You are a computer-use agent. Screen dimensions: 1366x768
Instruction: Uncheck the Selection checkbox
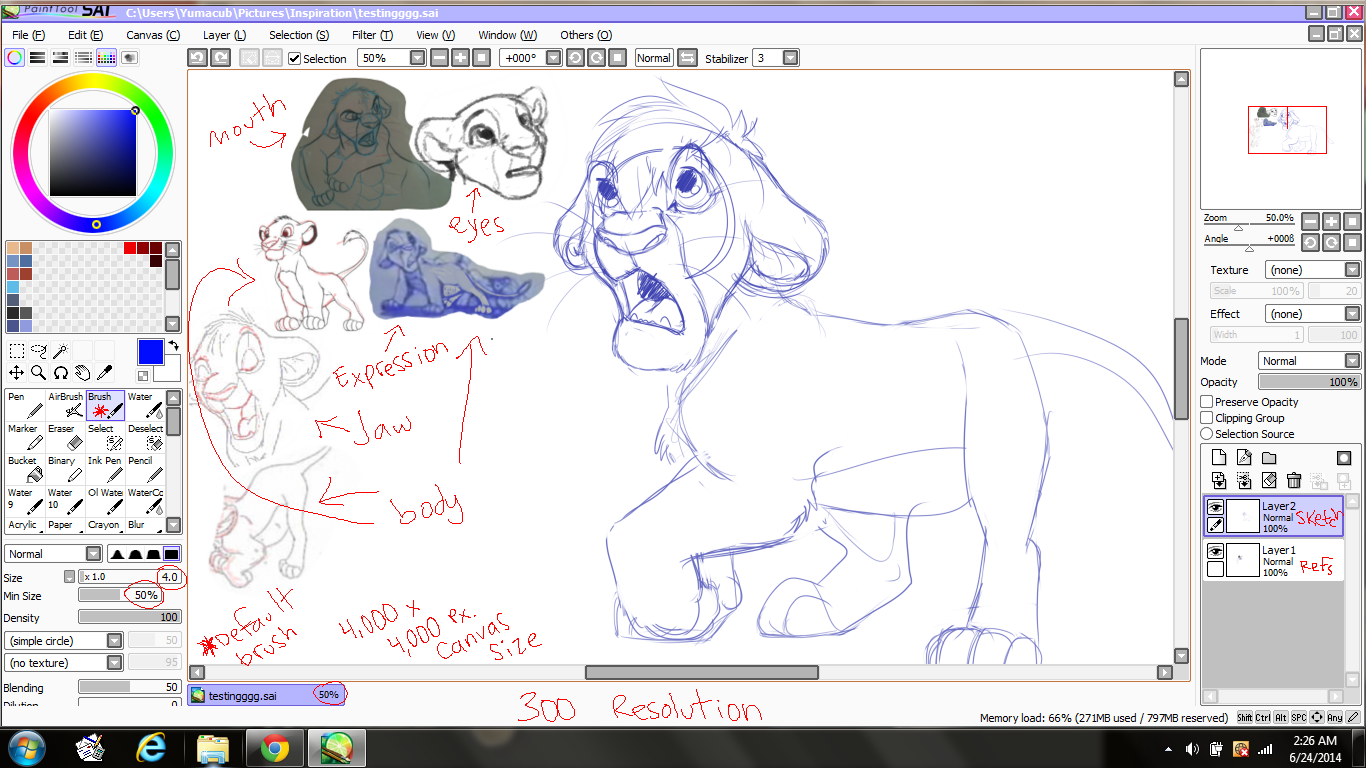pos(294,59)
